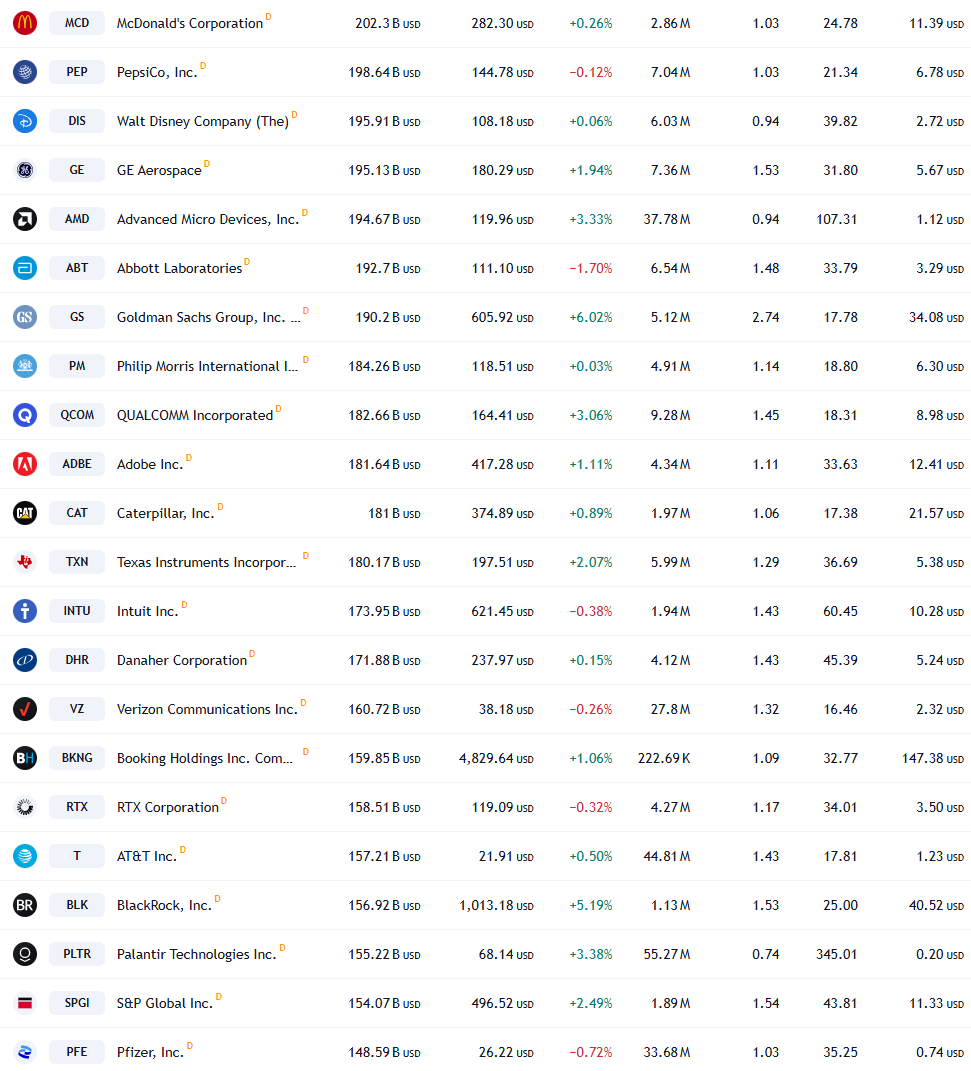Viewport: 971px width, 1071px height.
Task: Click the RTX Corporation logo icon
Action: (25, 807)
